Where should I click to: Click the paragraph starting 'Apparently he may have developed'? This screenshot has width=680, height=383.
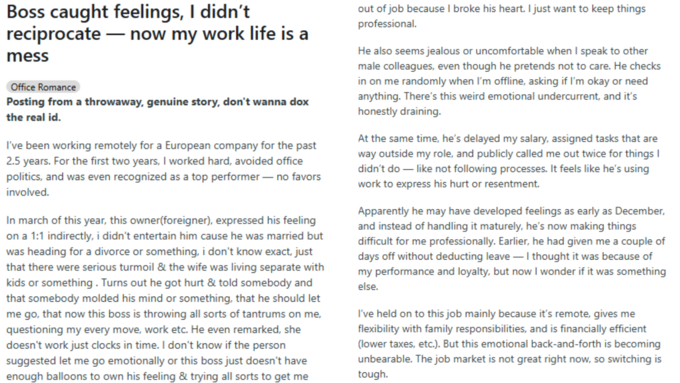(512, 249)
